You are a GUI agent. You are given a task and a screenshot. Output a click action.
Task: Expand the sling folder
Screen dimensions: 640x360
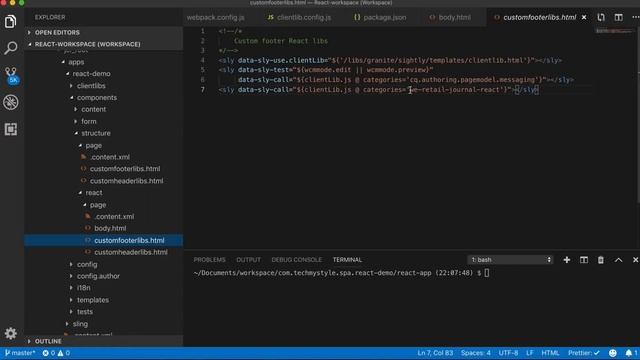tap(80, 324)
